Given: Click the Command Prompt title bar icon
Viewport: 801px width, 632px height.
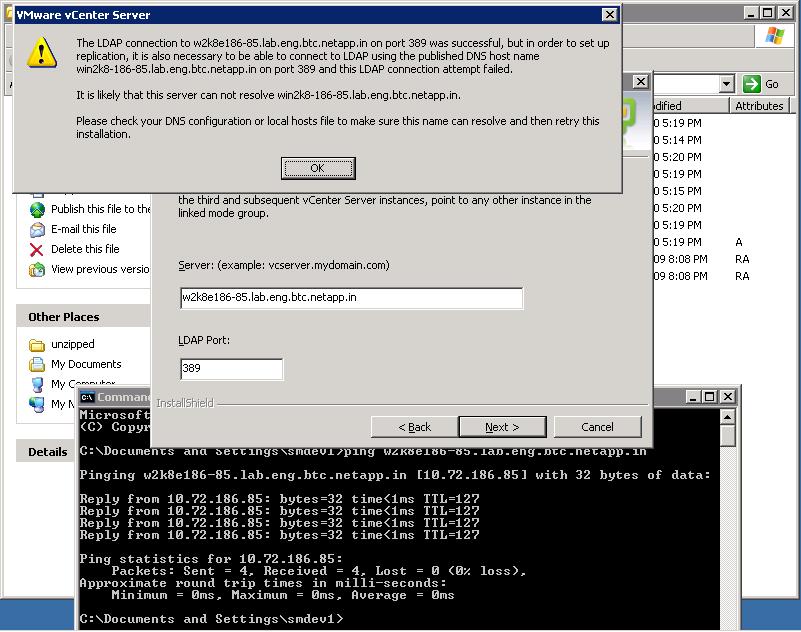Looking at the screenshot, I should (88, 397).
